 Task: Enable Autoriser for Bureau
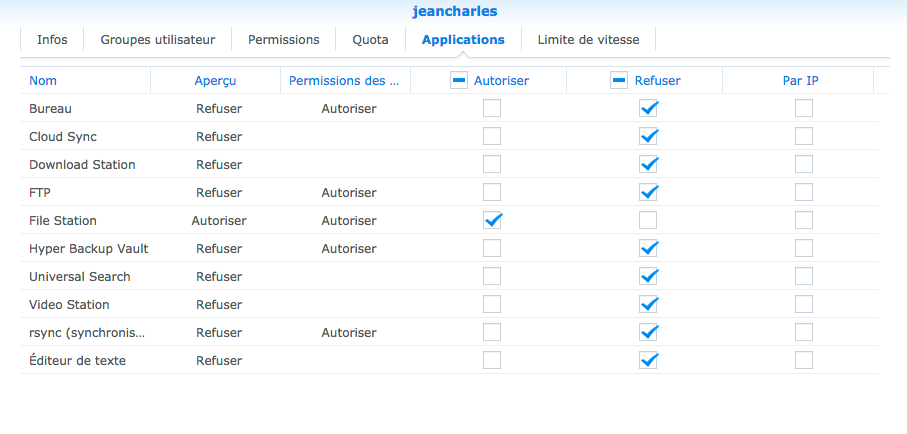tap(492, 108)
